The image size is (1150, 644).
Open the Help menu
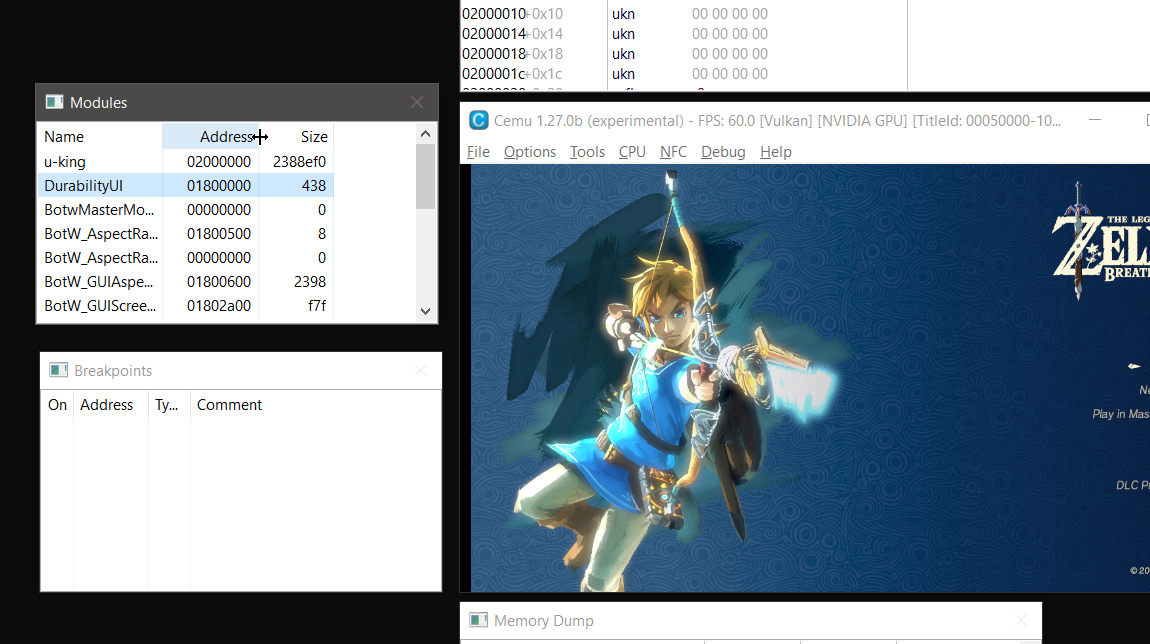pos(775,151)
